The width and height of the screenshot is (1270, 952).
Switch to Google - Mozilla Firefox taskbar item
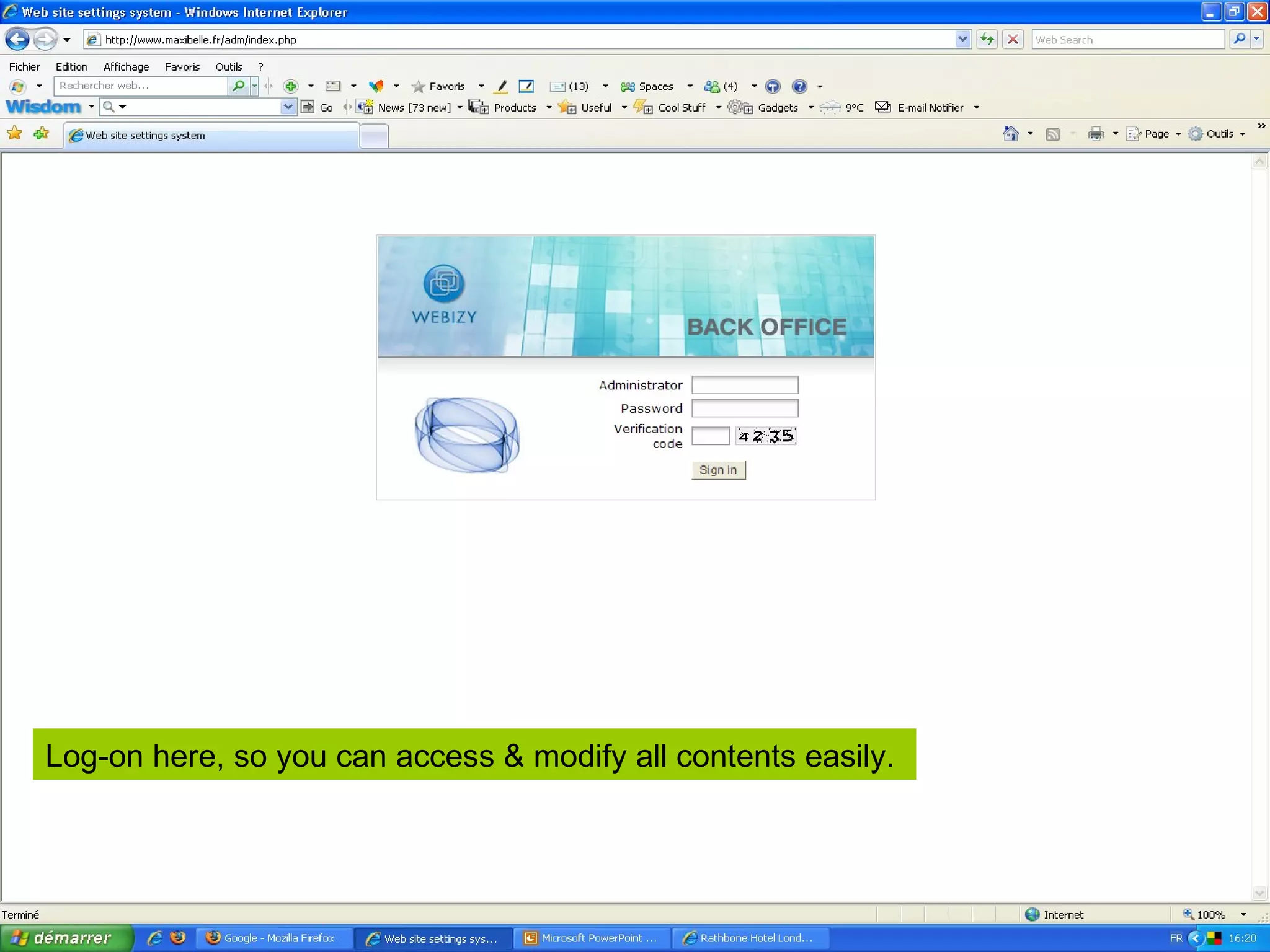pos(273,938)
